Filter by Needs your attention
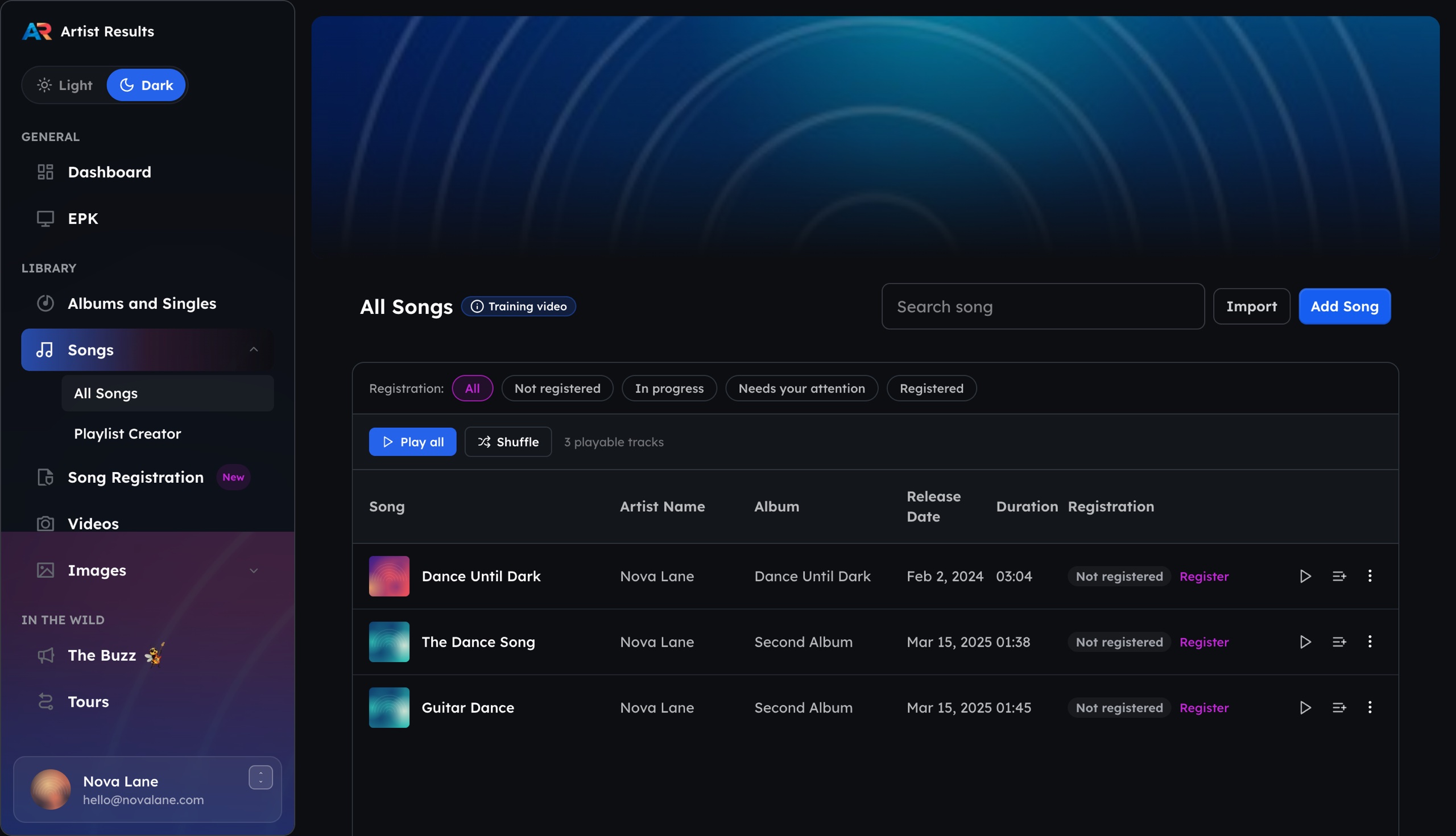 801,388
